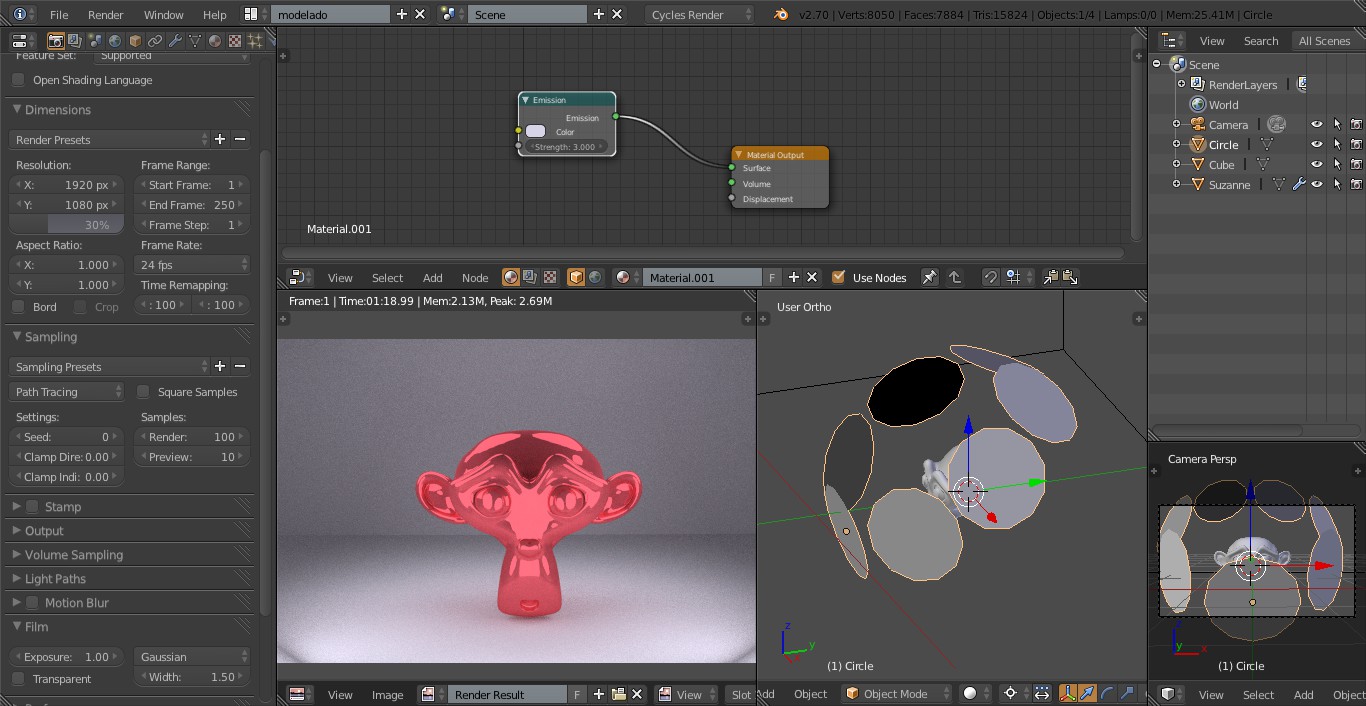Enable the Stamp panel checkbox
This screenshot has height=706, width=1366.
point(32,507)
